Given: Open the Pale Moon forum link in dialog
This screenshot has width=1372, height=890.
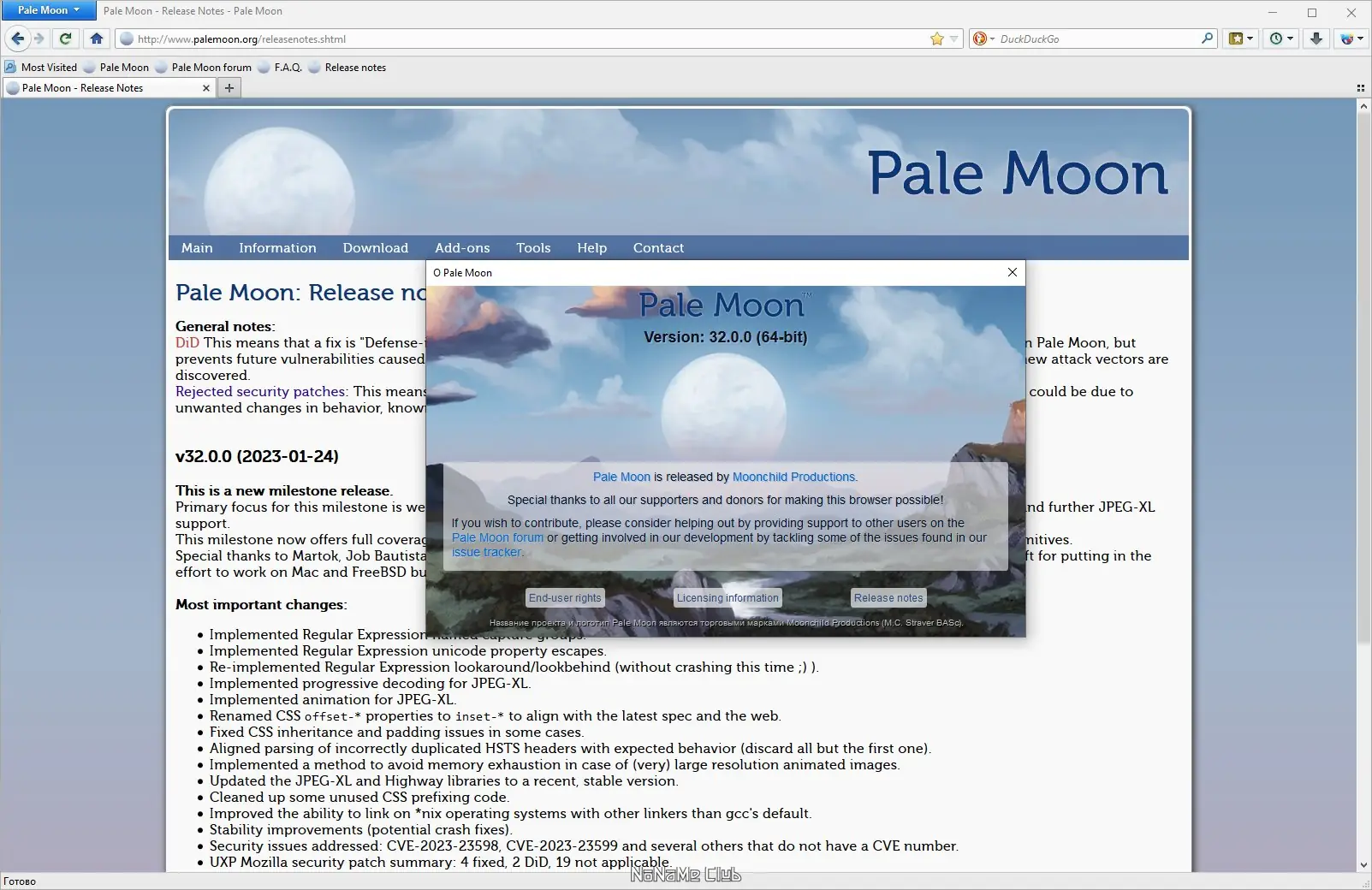Looking at the screenshot, I should [497, 538].
